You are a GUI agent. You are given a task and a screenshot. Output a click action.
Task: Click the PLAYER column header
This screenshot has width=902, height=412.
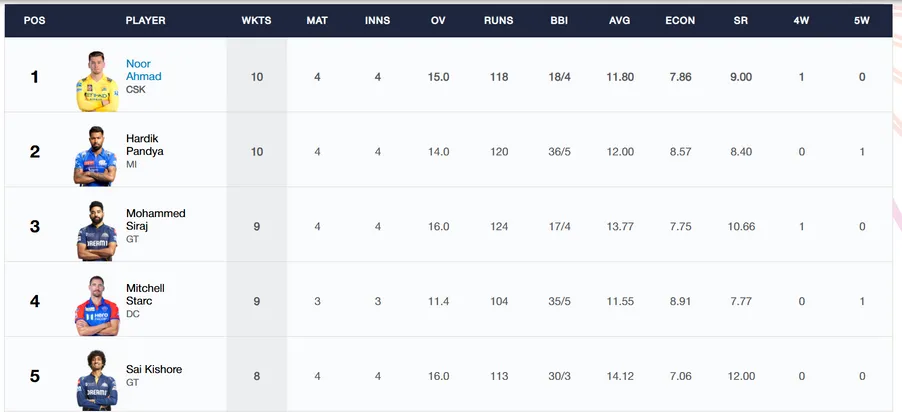coord(146,20)
